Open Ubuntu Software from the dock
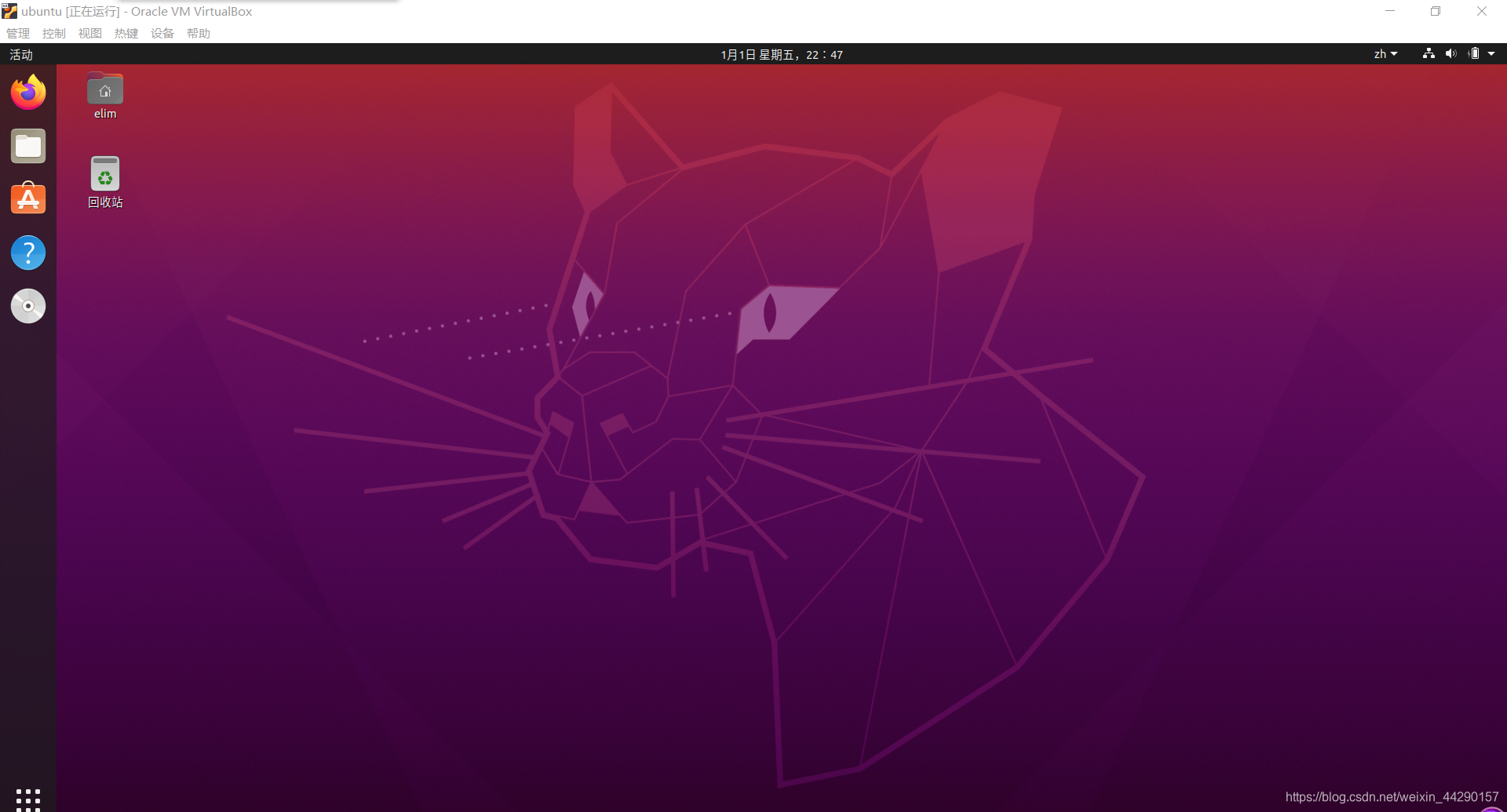Image resolution: width=1507 pixels, height=812 pixels. [x=28, y=198]
